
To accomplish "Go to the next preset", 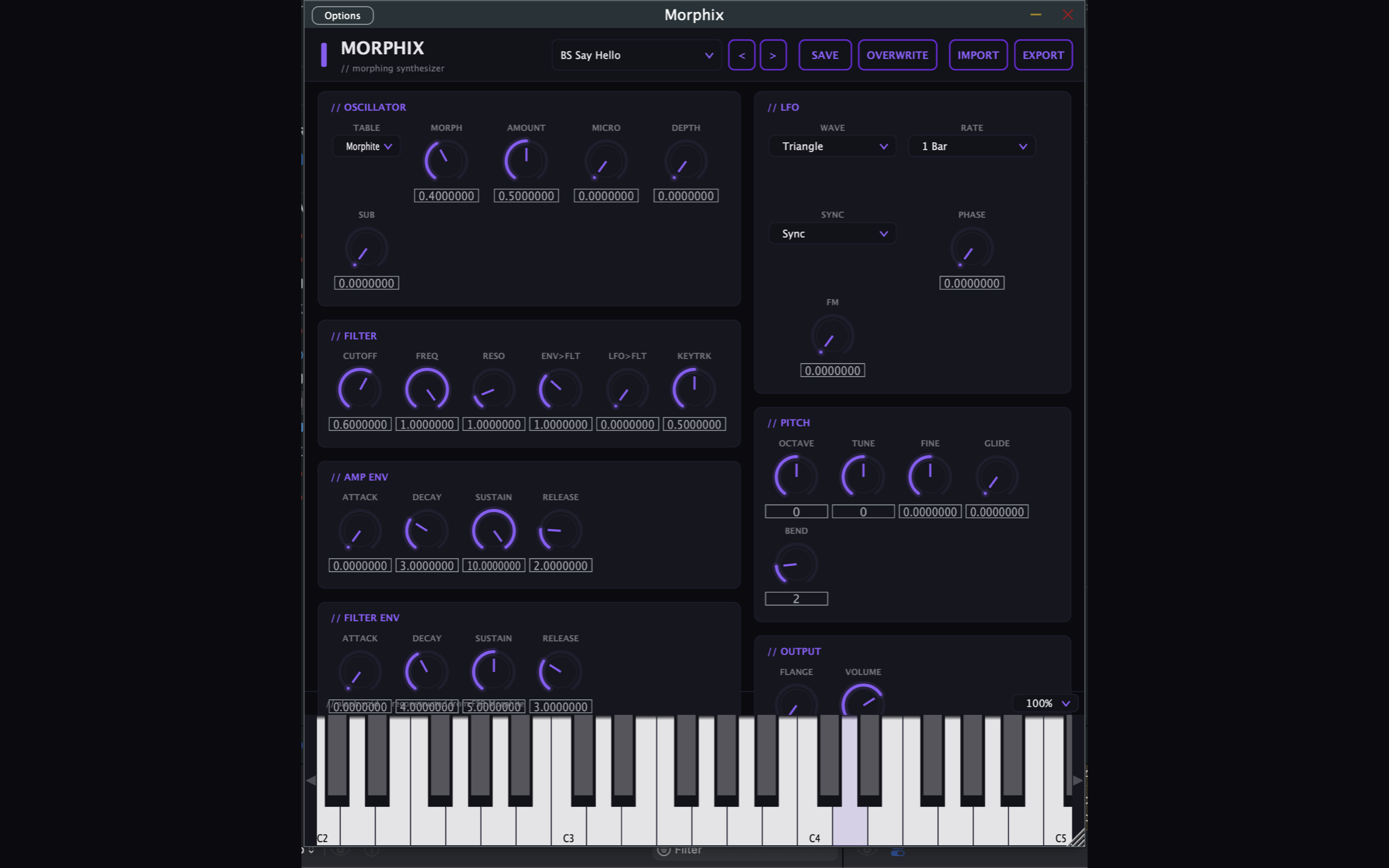I will (773, 55).
